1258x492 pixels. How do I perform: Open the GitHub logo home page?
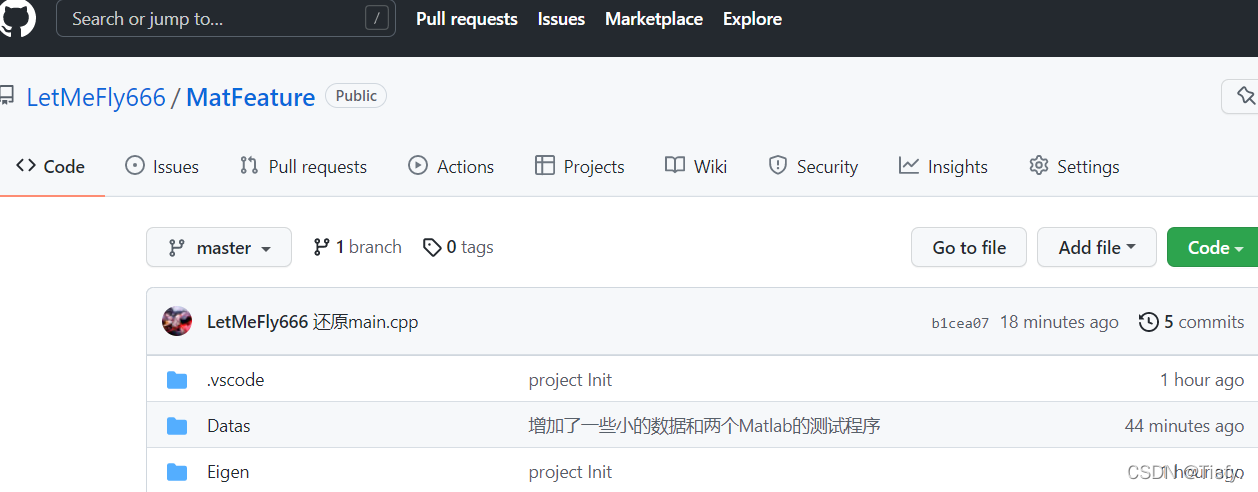(x=16, y=19)
